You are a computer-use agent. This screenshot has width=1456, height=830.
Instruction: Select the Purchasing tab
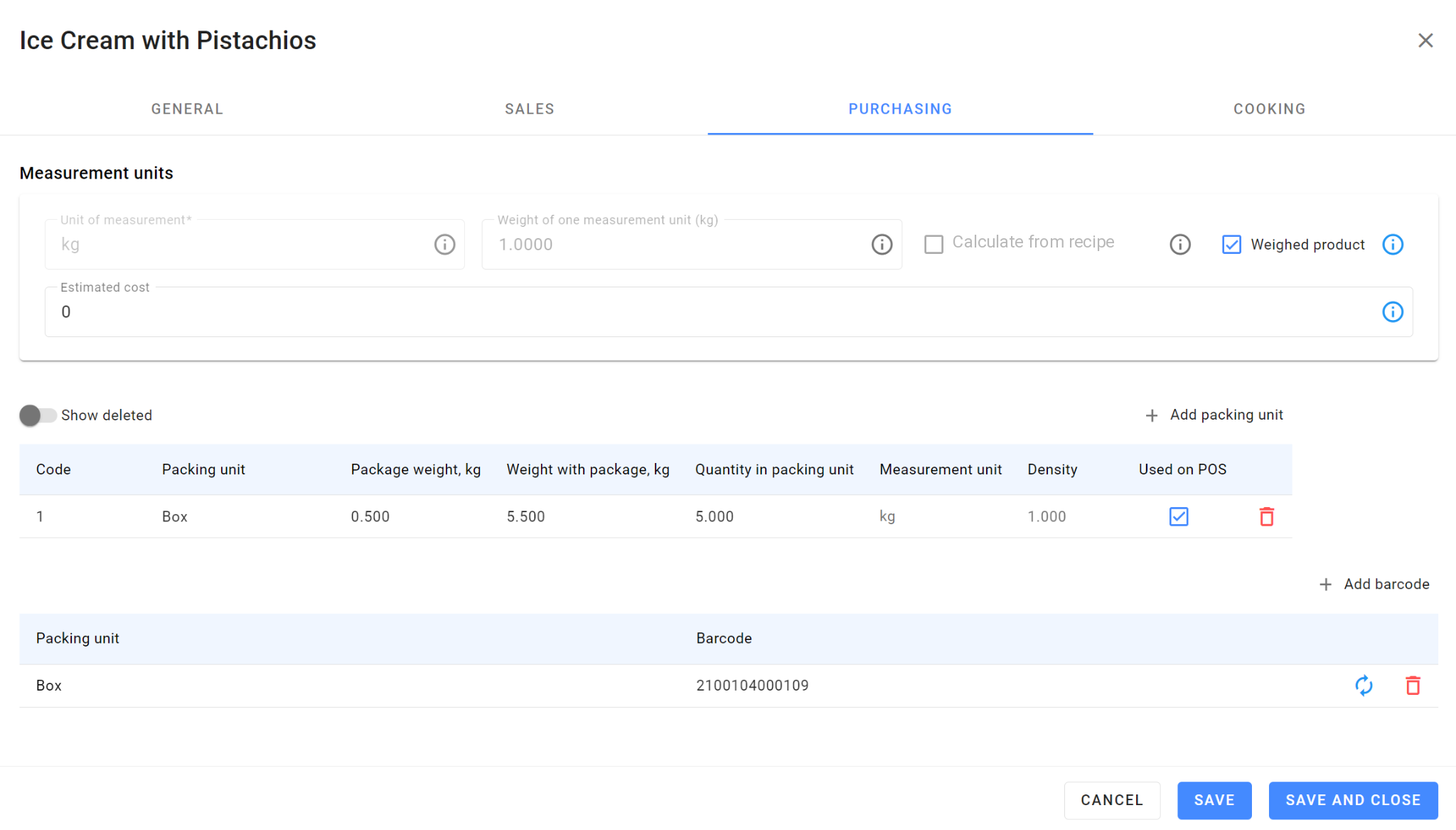pyautogui.click(x=900, y=109)
